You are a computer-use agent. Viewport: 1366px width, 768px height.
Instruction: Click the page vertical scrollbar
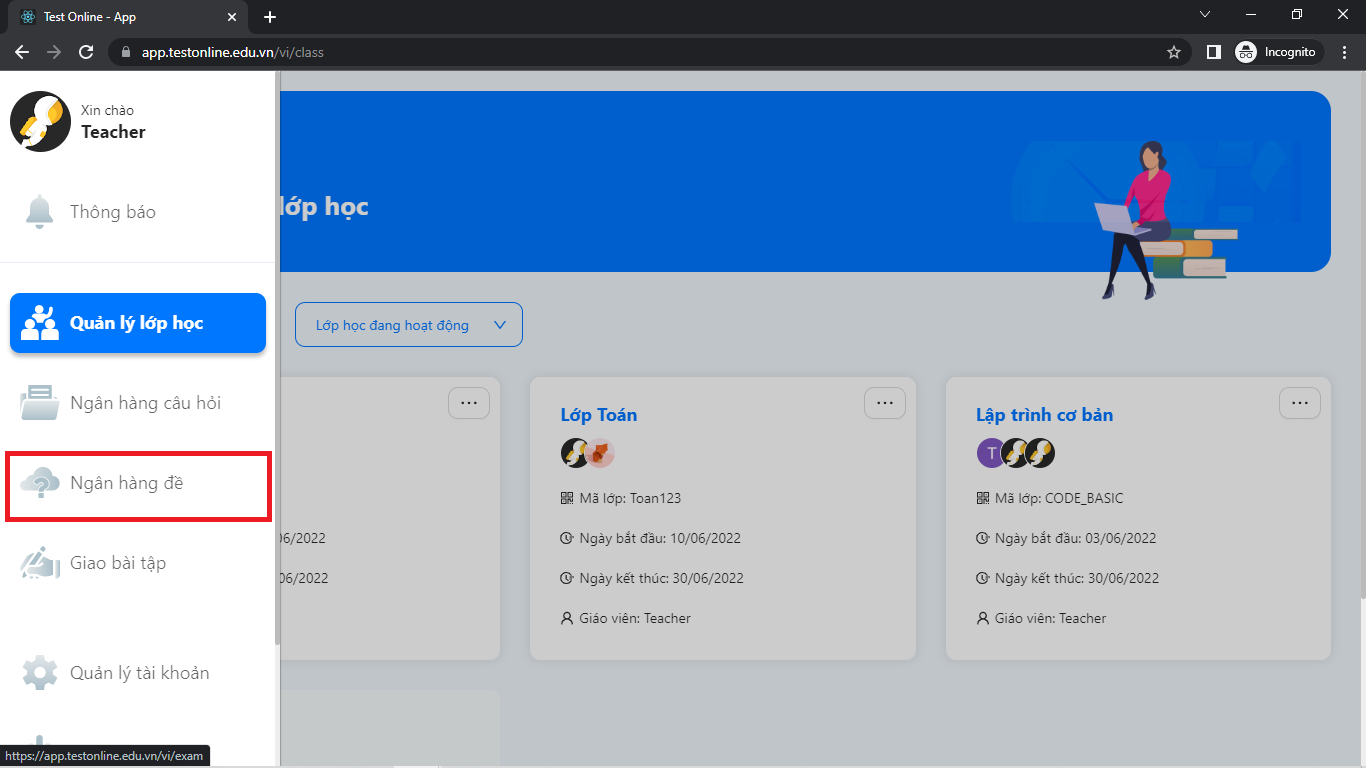point(1361,335)
